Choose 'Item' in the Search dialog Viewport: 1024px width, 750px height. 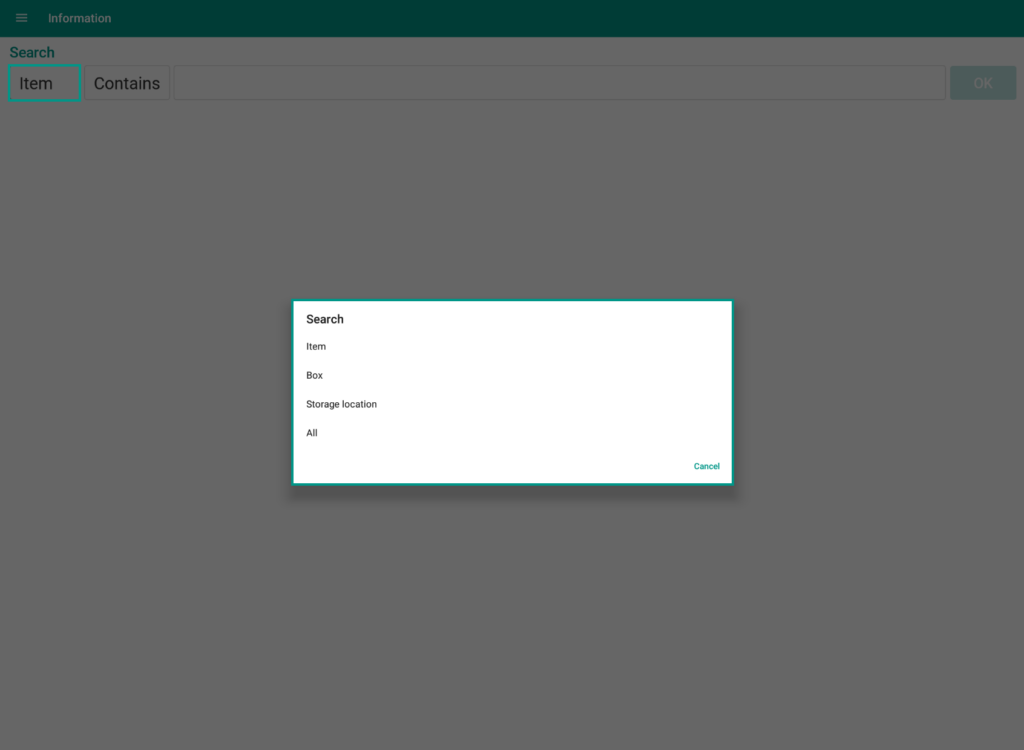click(316, 347)
